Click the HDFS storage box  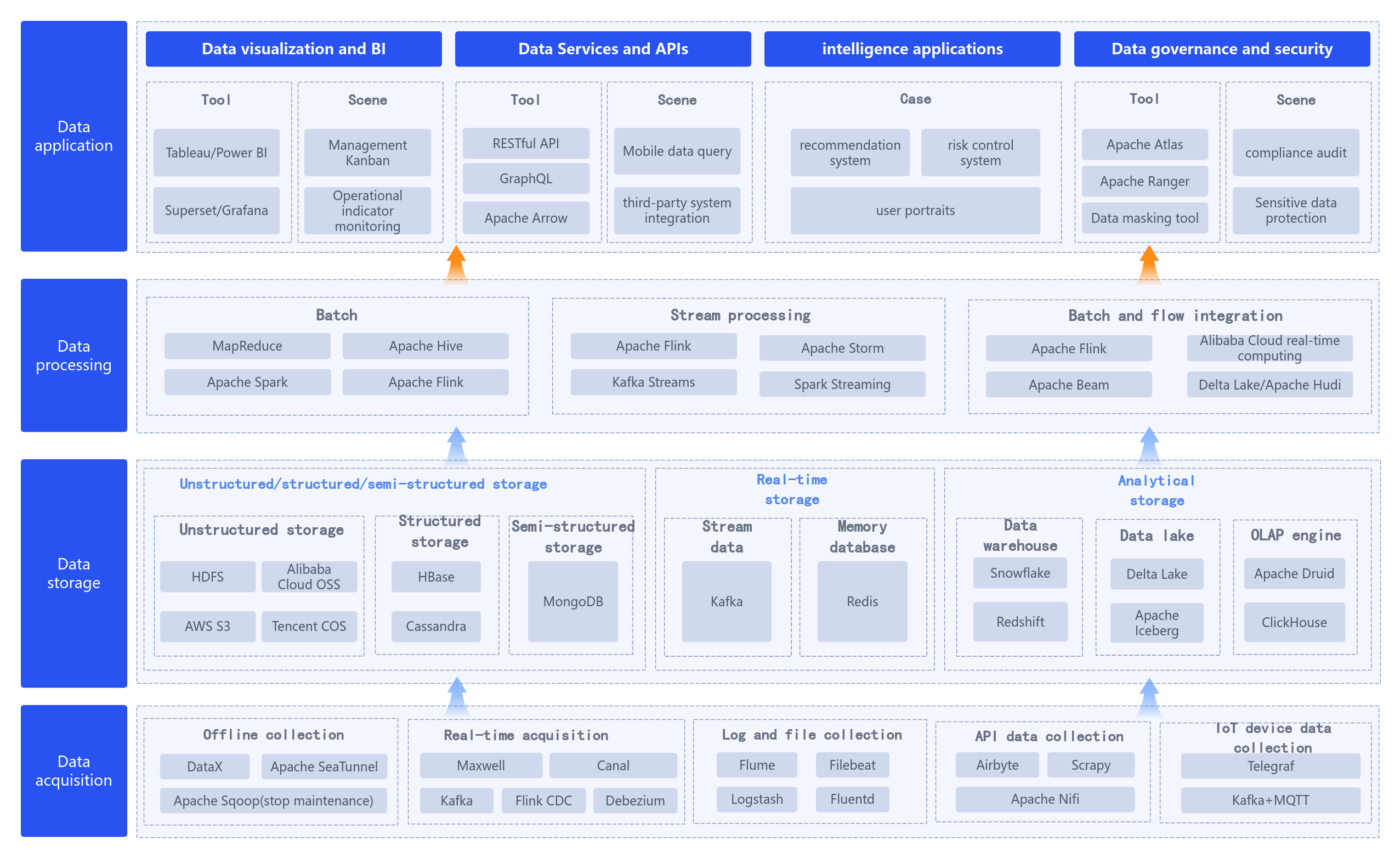tap(207, 577)
